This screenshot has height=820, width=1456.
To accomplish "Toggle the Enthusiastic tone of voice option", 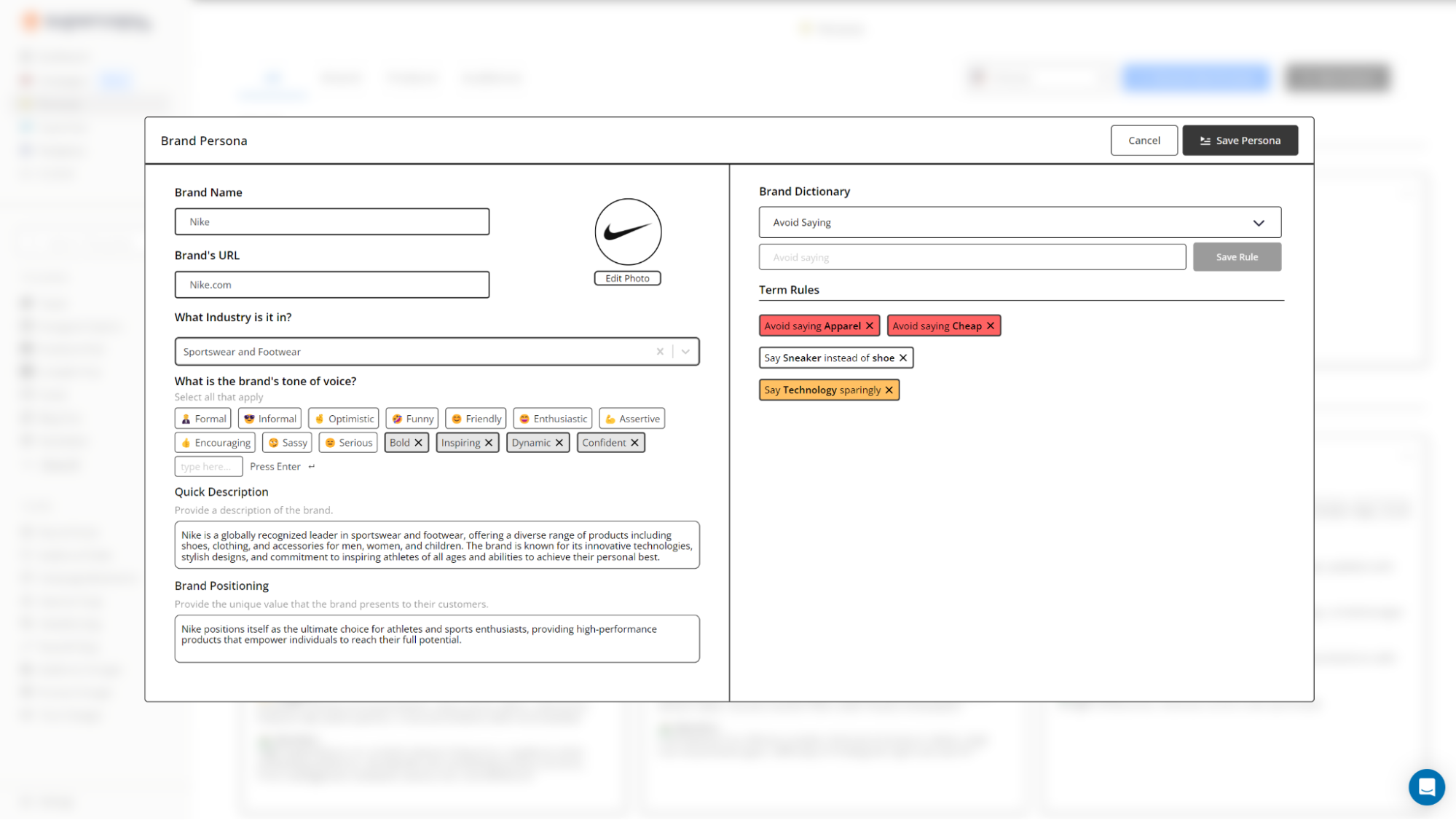I will pyautogui.click(x=553, y=418).
